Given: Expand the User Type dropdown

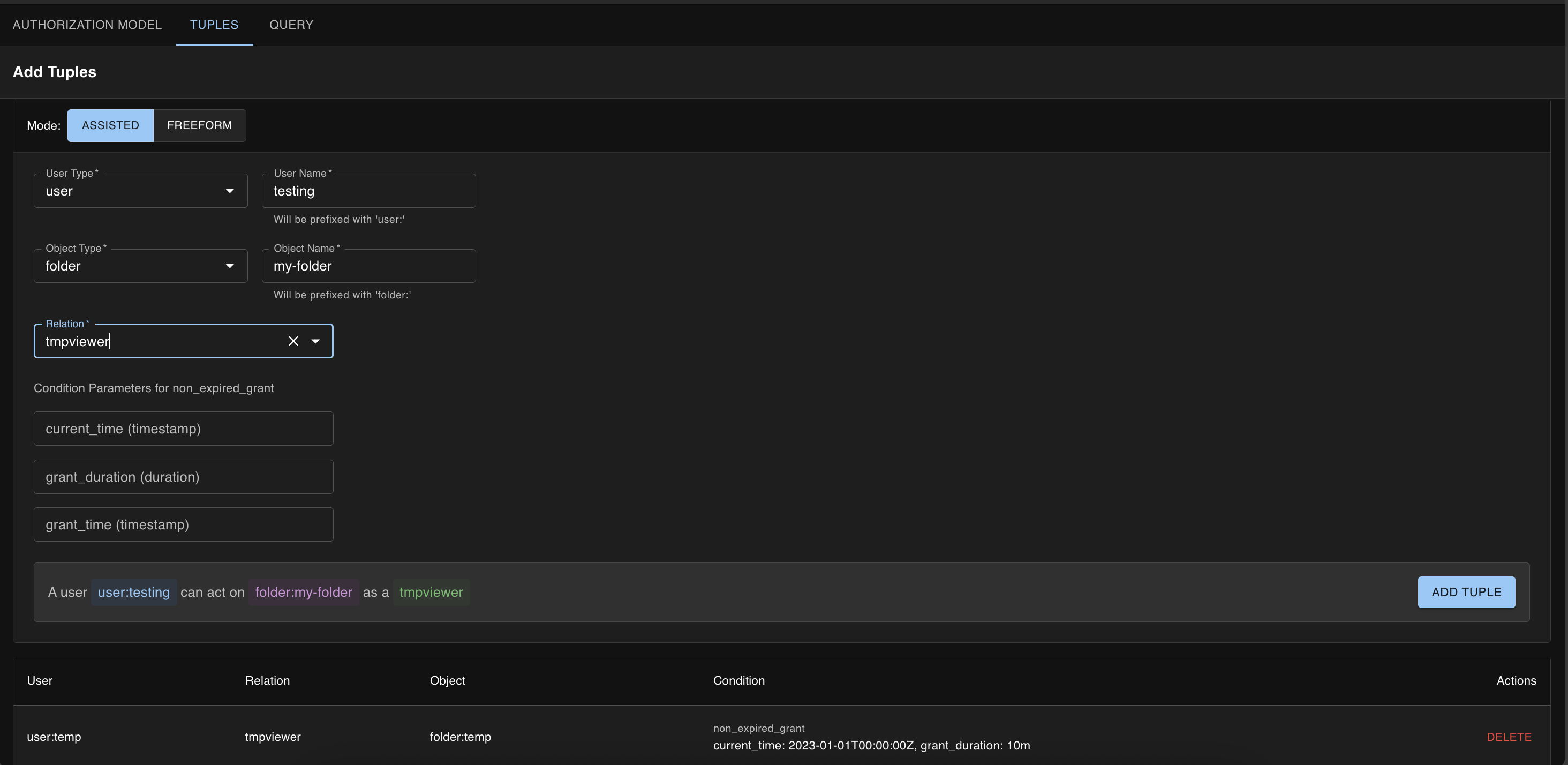Looking at the screenshot, I should click(230, 191).
